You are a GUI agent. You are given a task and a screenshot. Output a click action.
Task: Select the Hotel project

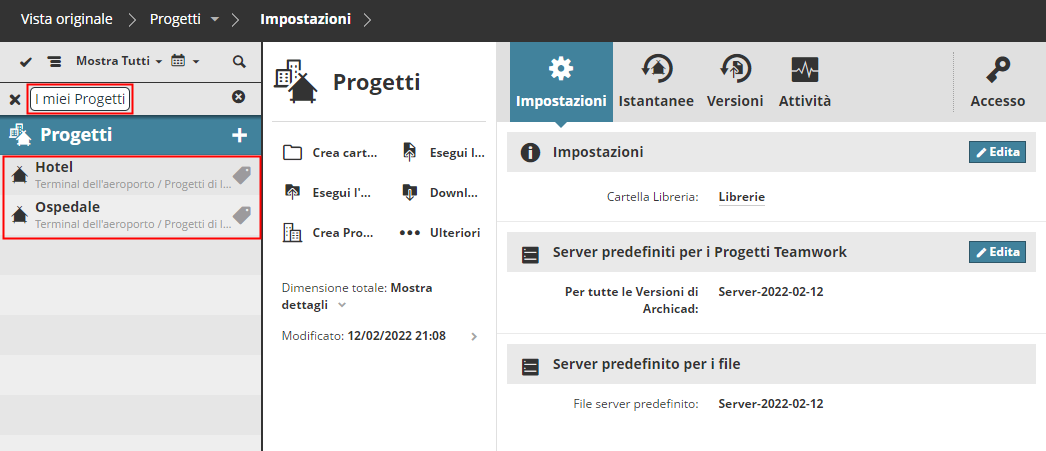click(x=120, y=175)
